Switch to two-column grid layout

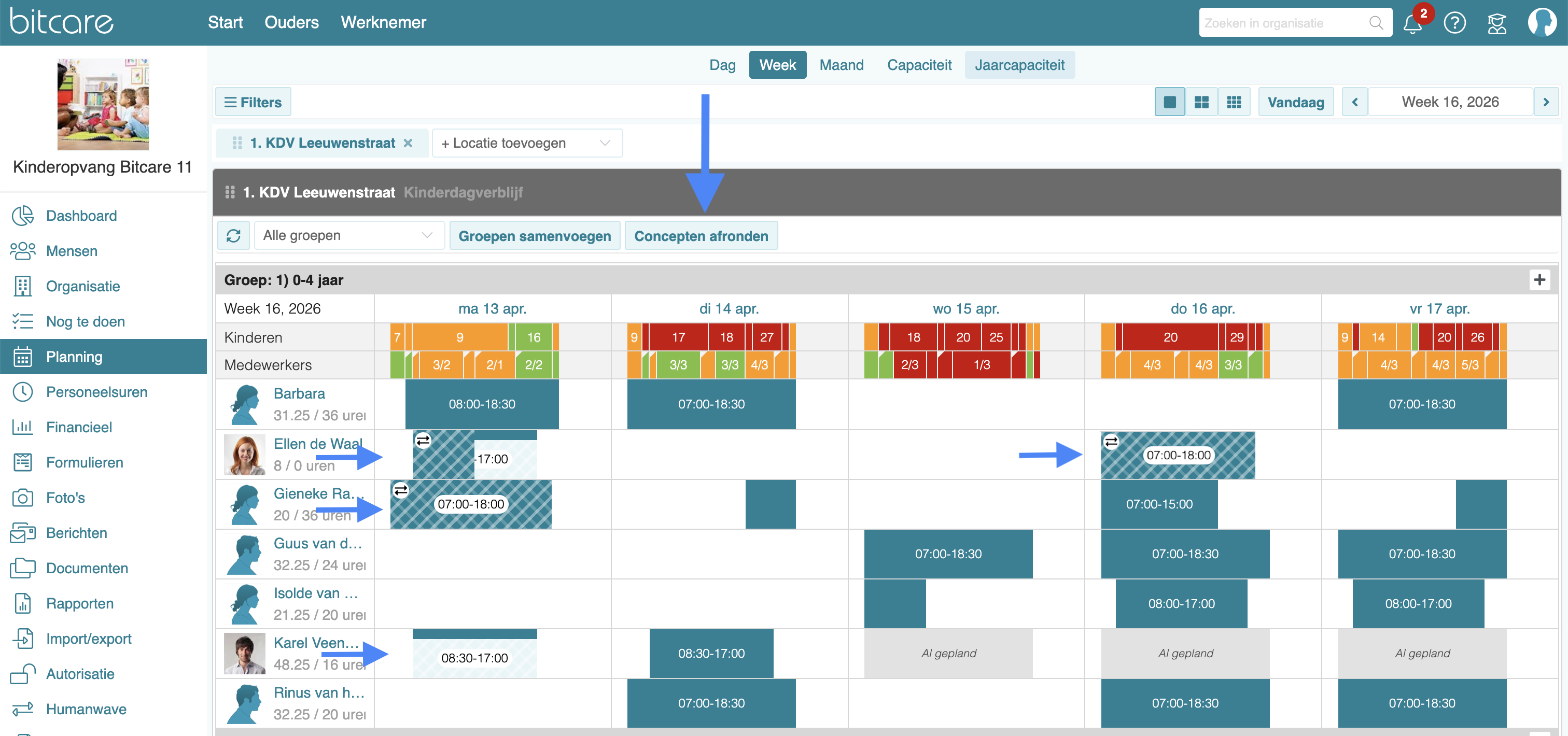point(1201,102)
